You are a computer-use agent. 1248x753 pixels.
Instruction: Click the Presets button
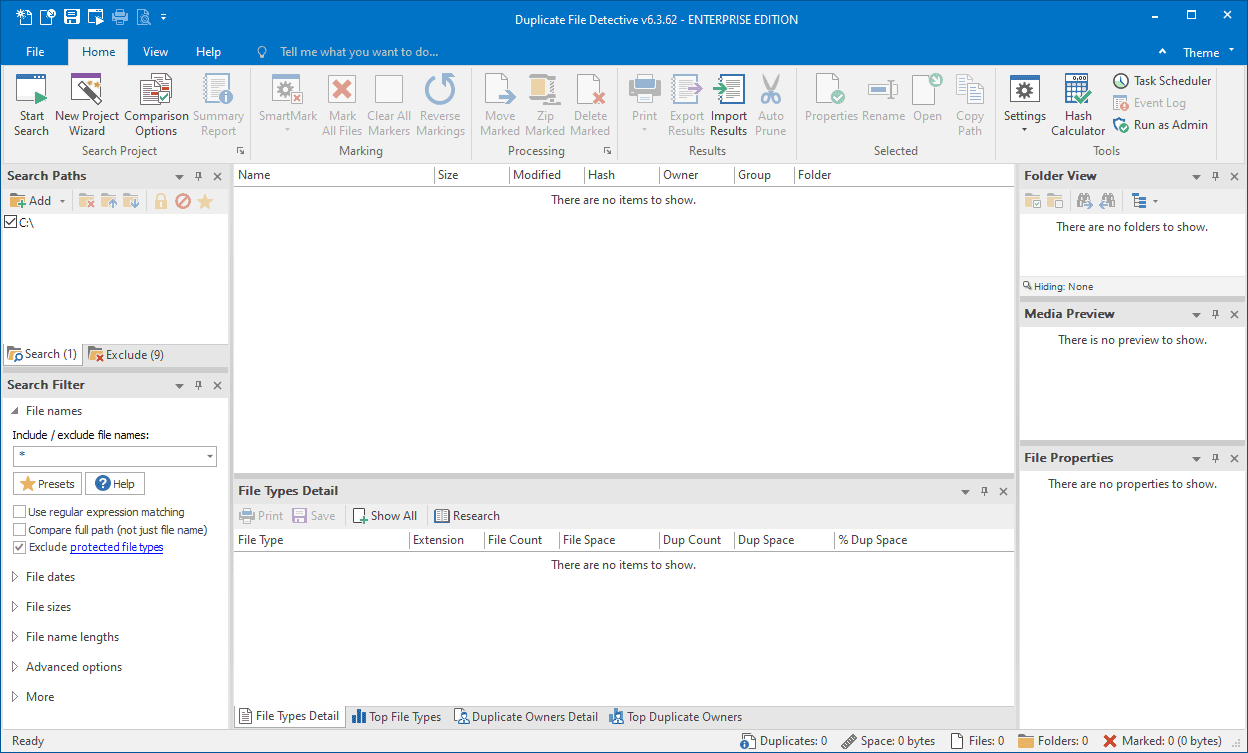pos(47,484)
